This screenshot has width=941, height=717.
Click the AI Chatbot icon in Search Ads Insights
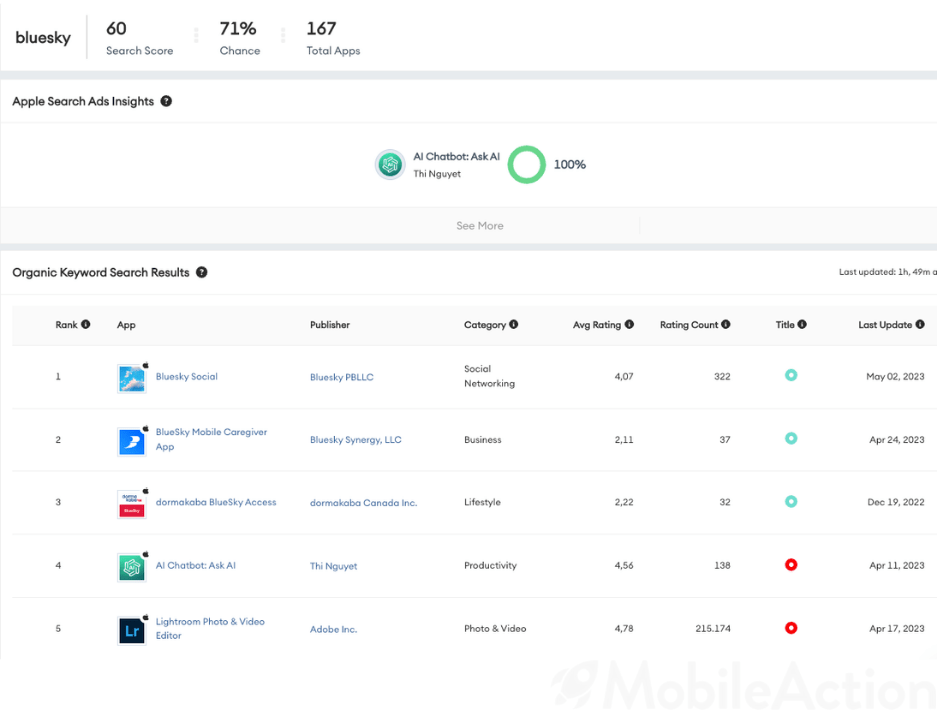pyautogui.click(x=390, y=164)
